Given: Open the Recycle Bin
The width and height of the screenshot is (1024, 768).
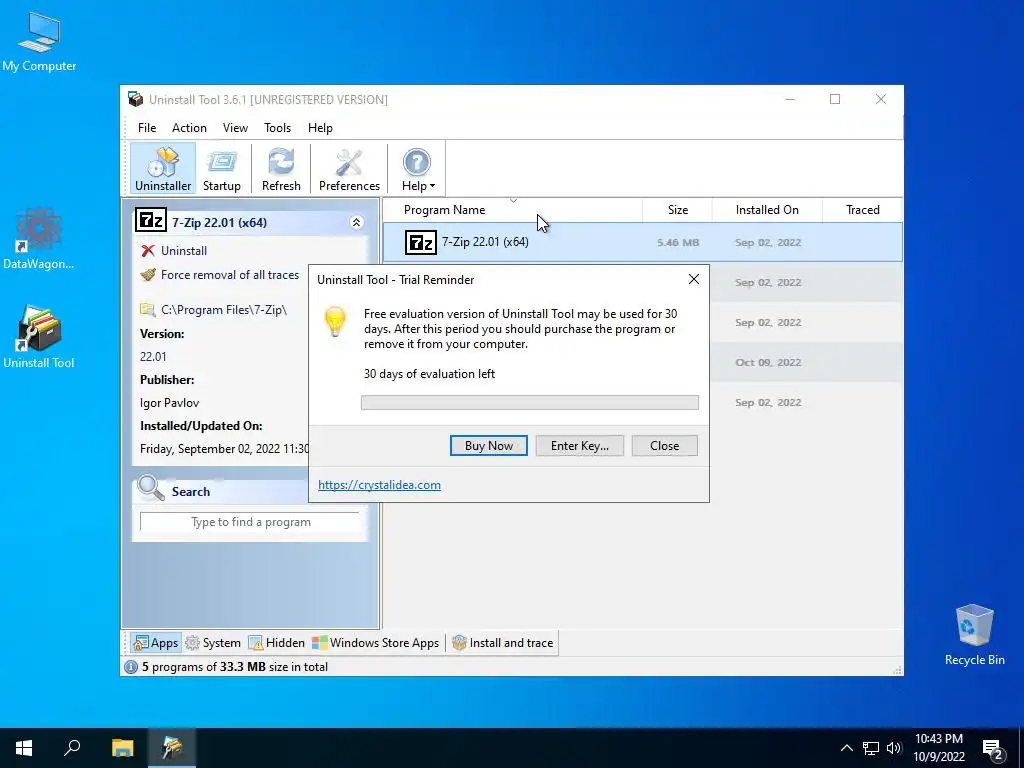Looking at the screenshot, I should tap(974, 635).
